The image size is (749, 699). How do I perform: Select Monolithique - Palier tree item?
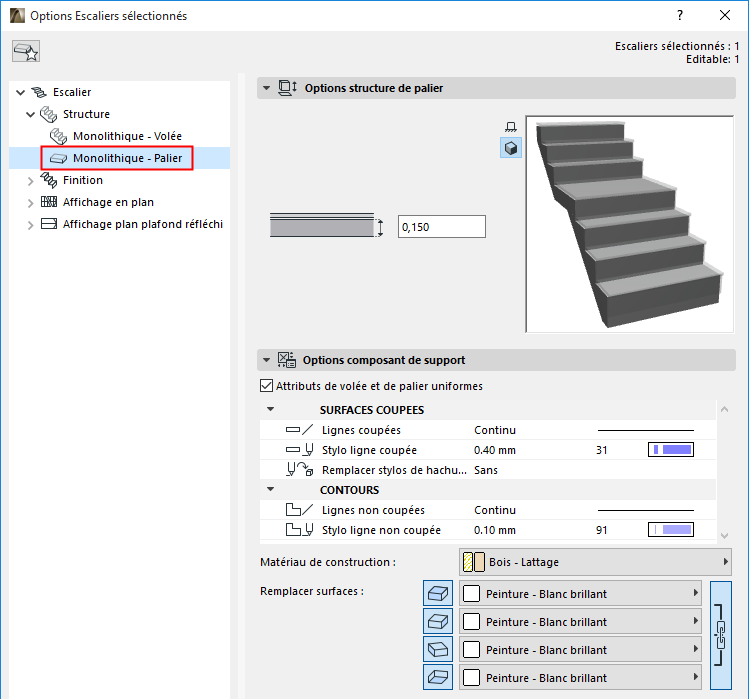click(x=127, y=158)
